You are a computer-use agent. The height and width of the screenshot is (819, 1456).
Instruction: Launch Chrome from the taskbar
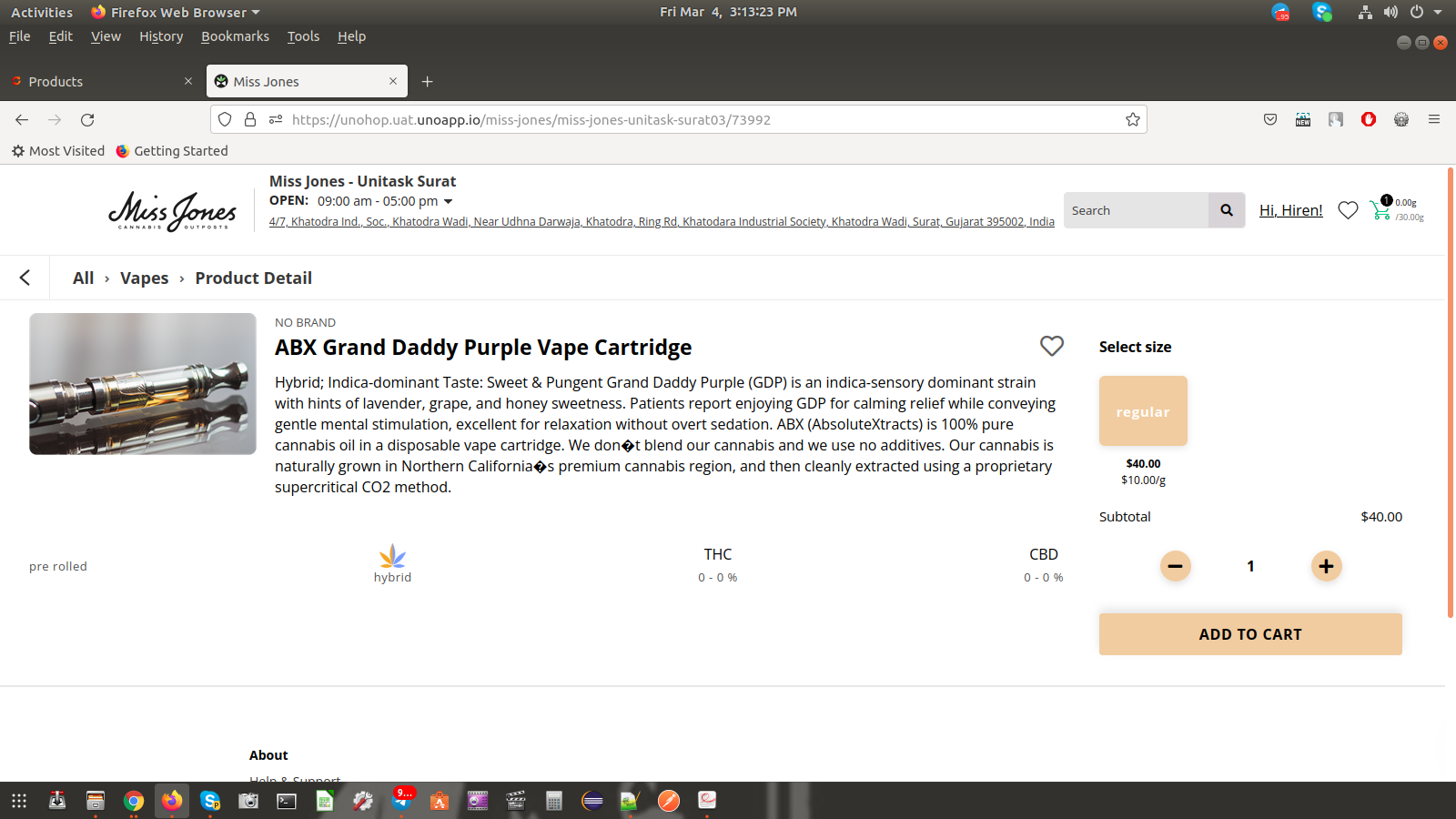134,801
